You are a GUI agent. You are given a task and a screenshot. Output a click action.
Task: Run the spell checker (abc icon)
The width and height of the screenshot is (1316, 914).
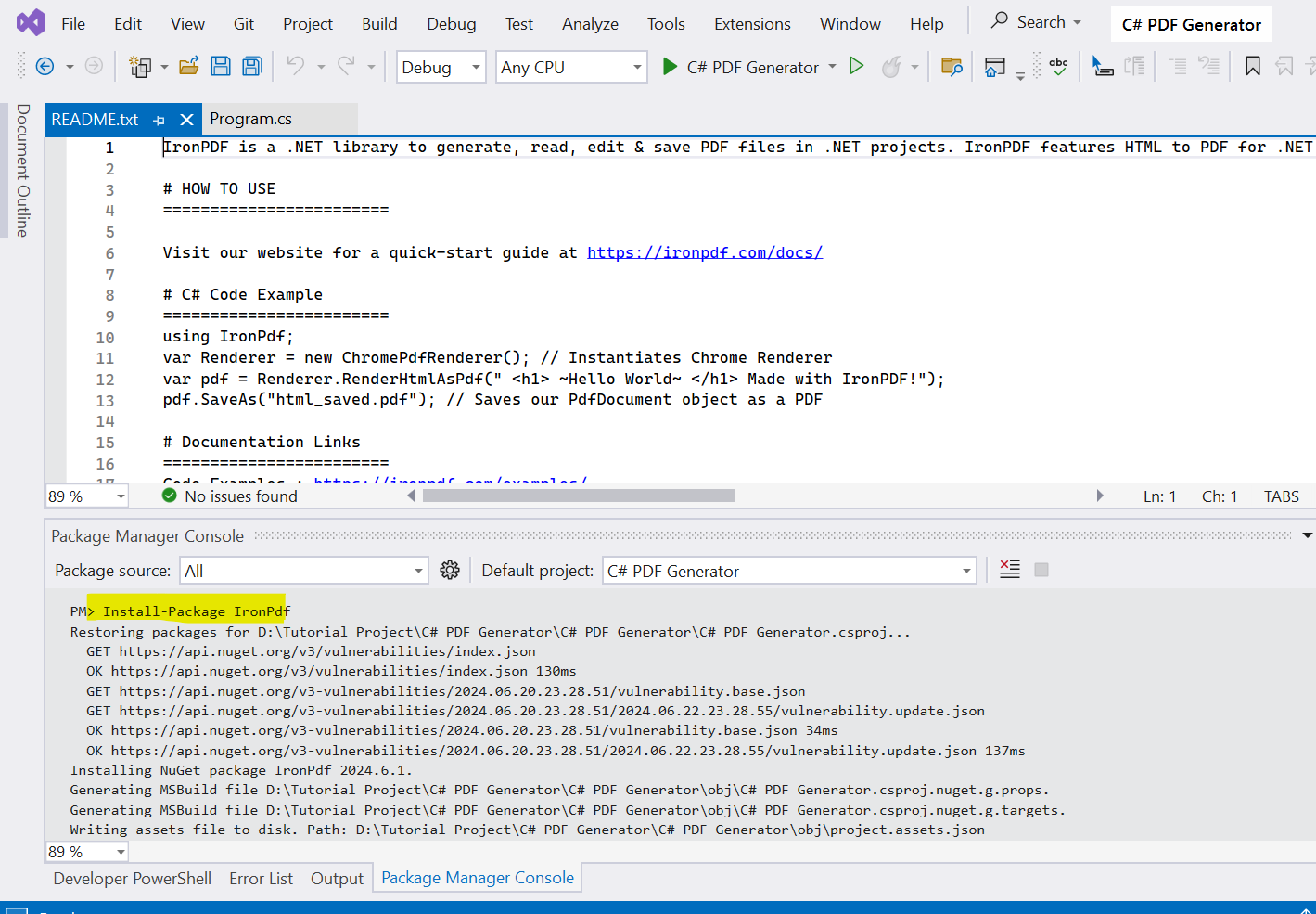1059,66
